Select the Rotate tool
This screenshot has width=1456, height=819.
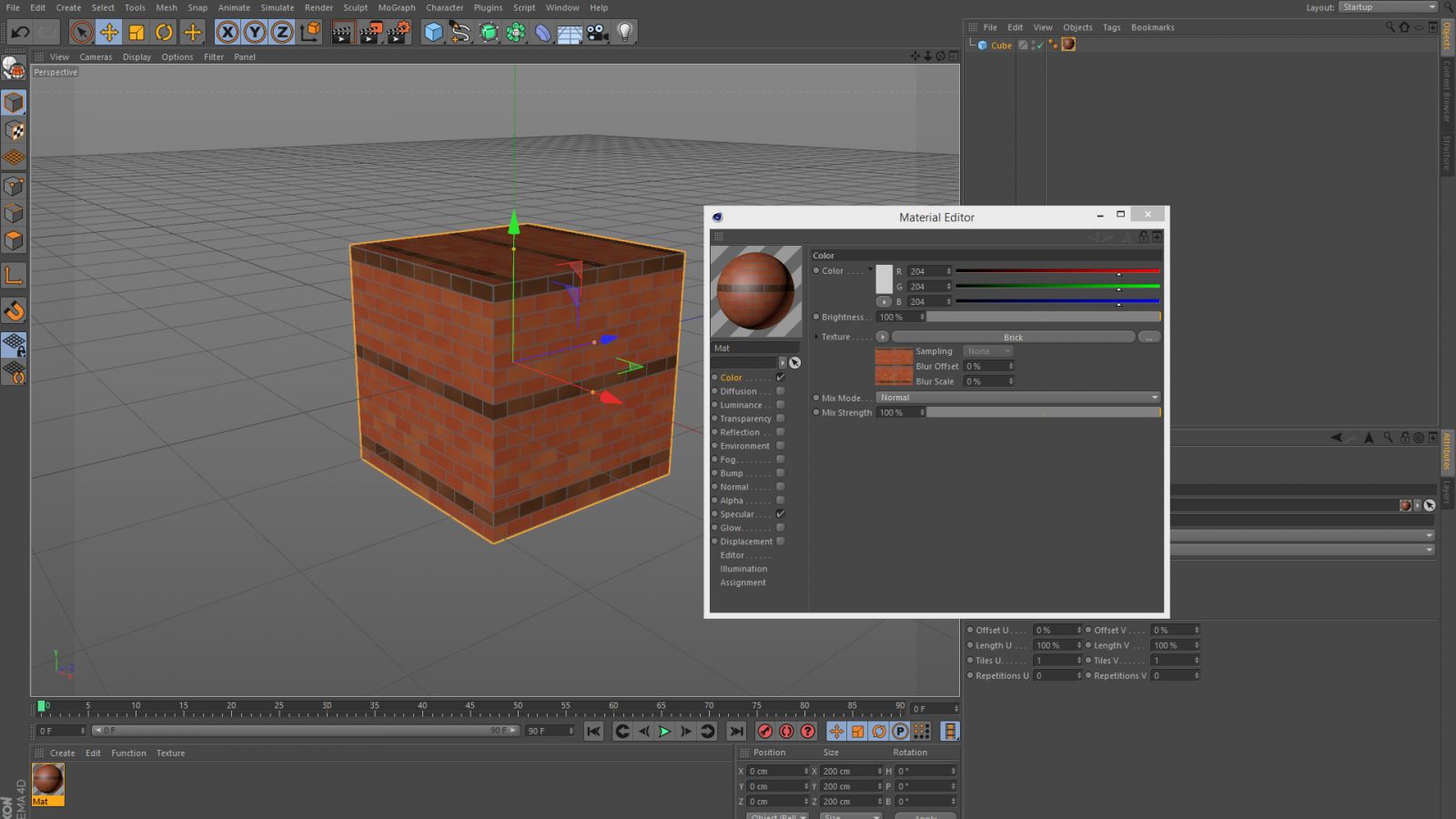coord(164,33)
